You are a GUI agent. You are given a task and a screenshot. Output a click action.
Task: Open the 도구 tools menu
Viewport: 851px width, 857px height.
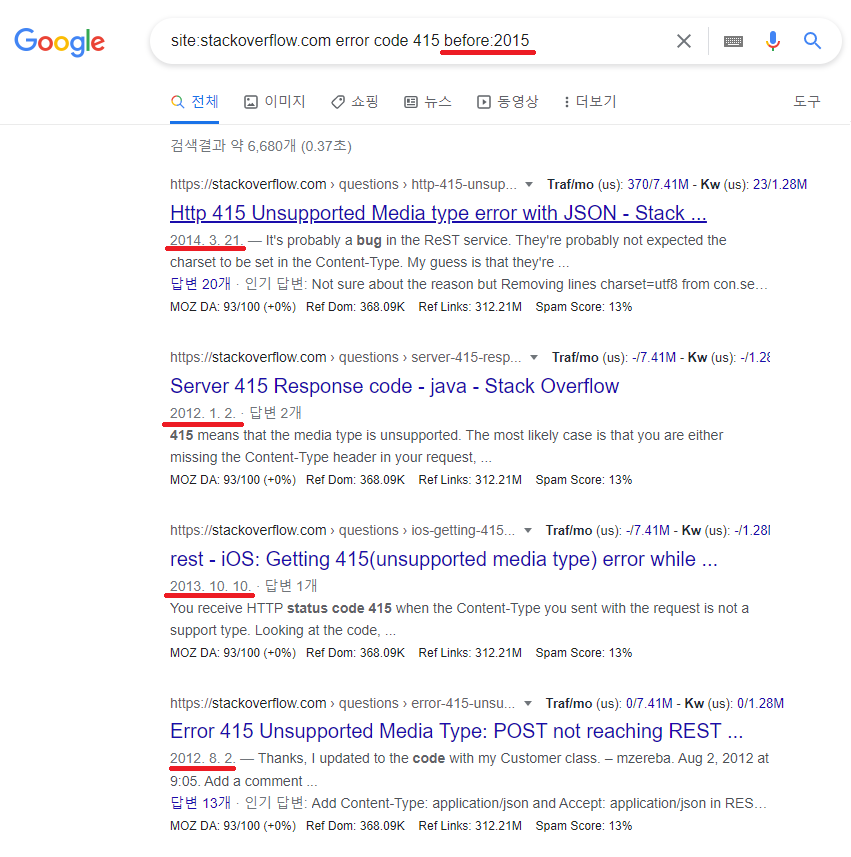point(807,102)
